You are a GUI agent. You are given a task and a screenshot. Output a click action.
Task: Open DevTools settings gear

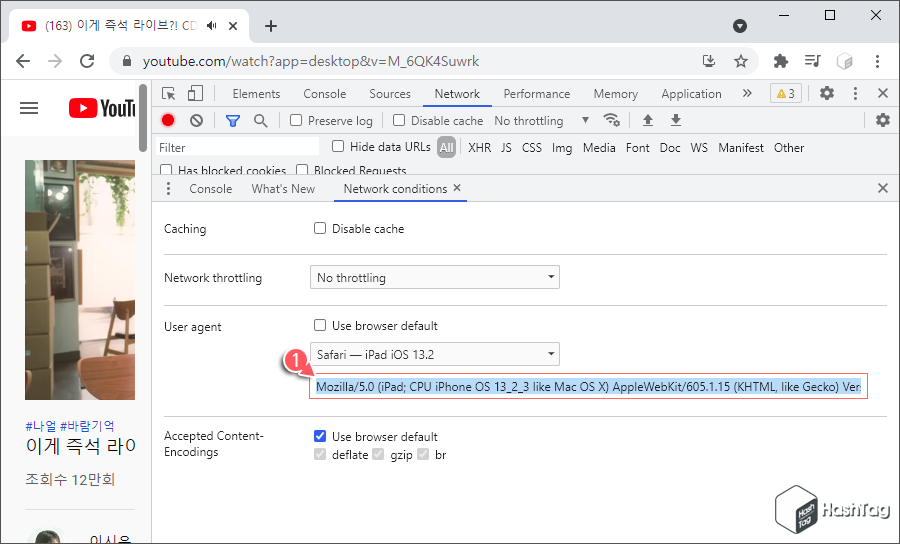pyautogui.click(x=827, y=93)
